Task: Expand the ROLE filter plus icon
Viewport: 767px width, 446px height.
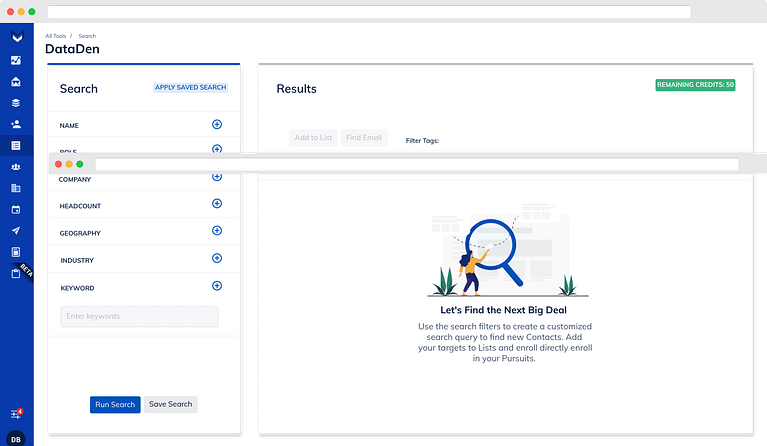Action: coord(217,149)
